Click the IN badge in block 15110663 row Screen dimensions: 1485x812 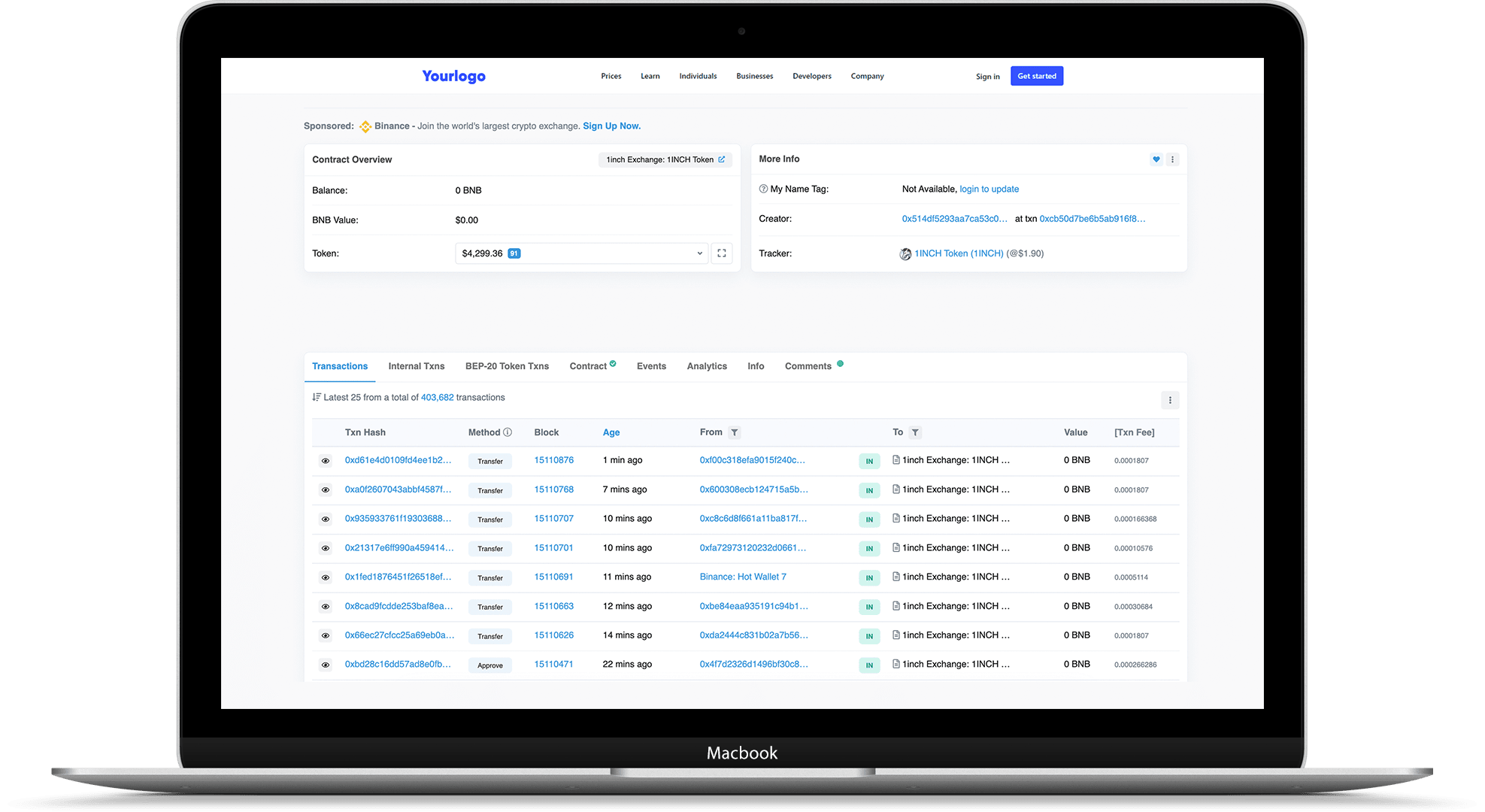click(869, 607)
